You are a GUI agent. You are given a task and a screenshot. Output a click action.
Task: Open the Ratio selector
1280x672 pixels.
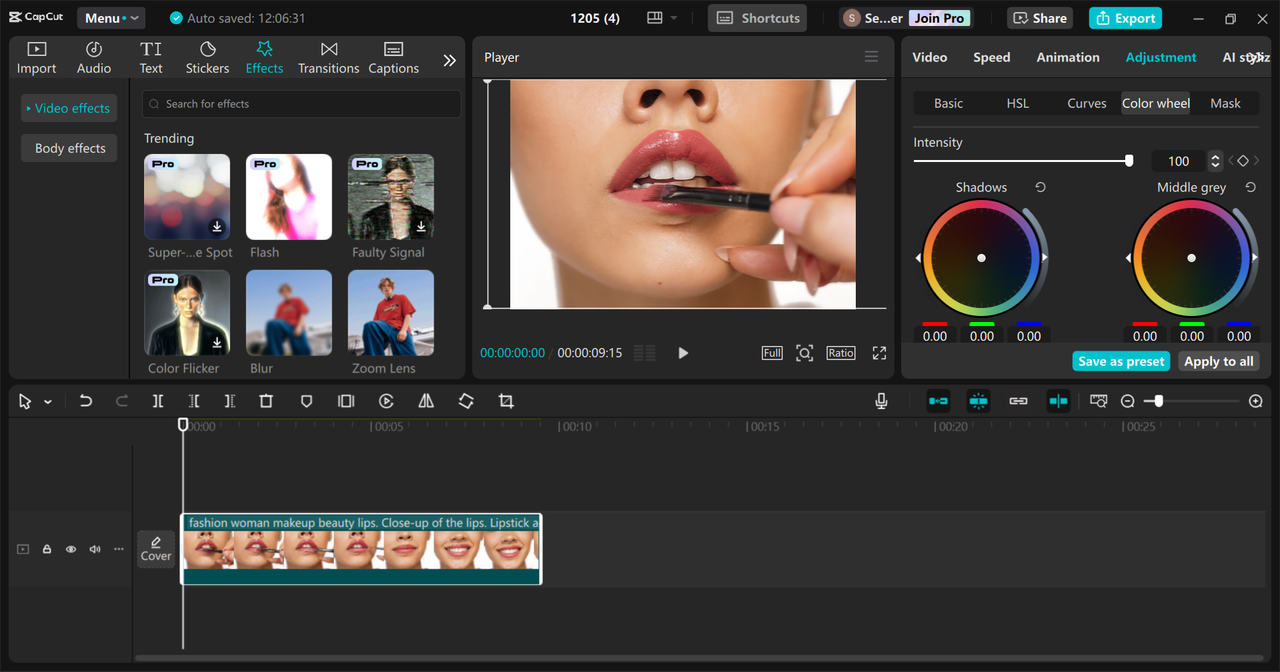[x=840, y=353]
